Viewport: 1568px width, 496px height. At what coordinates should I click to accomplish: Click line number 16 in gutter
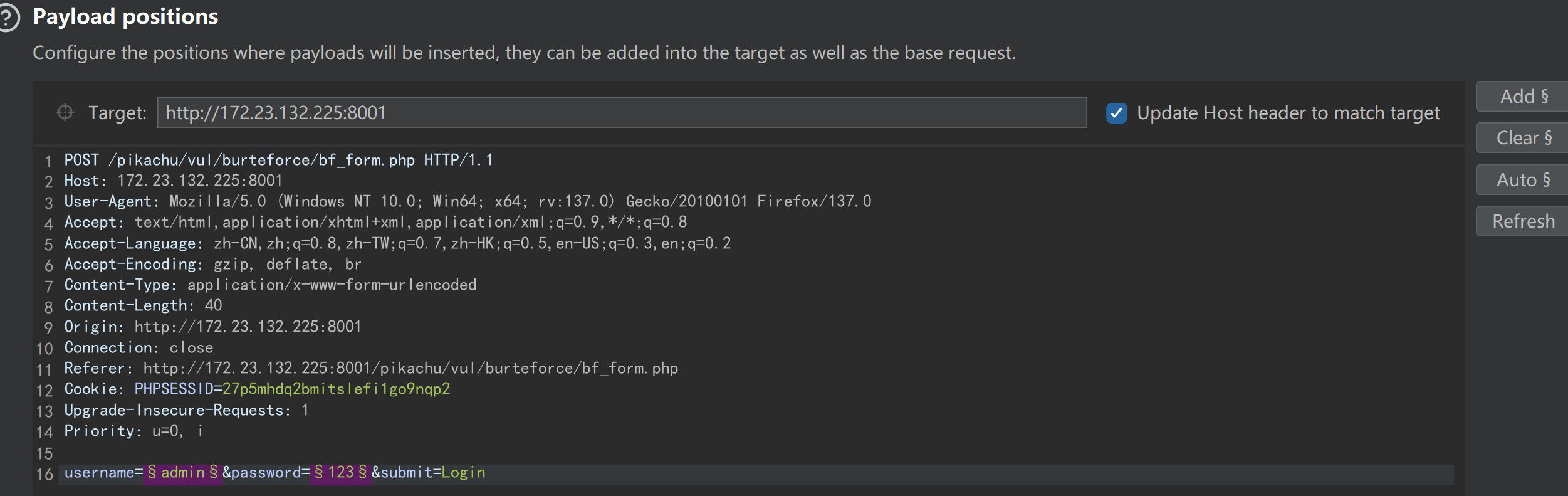44,474
